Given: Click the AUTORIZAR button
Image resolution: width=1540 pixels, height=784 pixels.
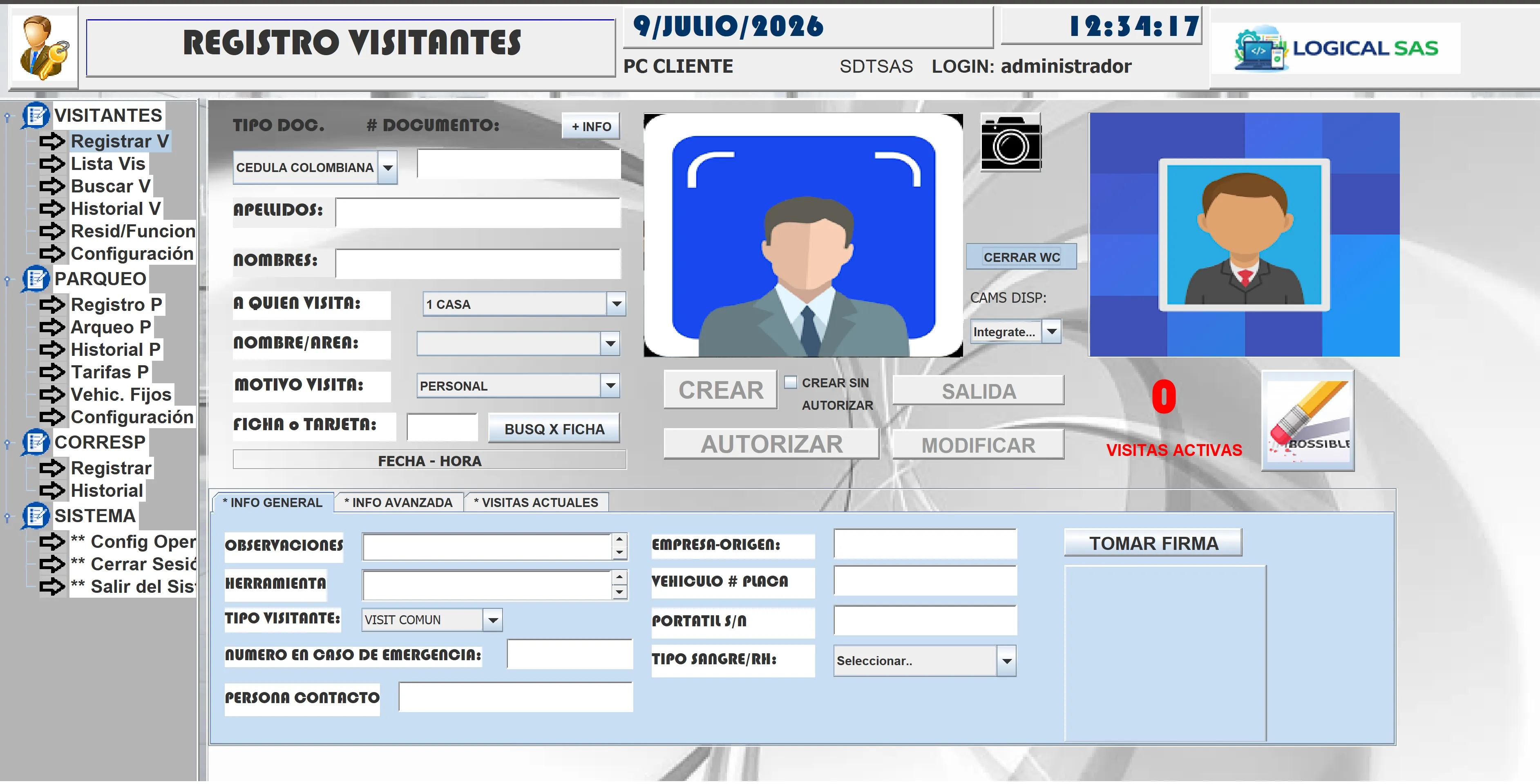Looking at the screenshot, I should coord(771,444).
